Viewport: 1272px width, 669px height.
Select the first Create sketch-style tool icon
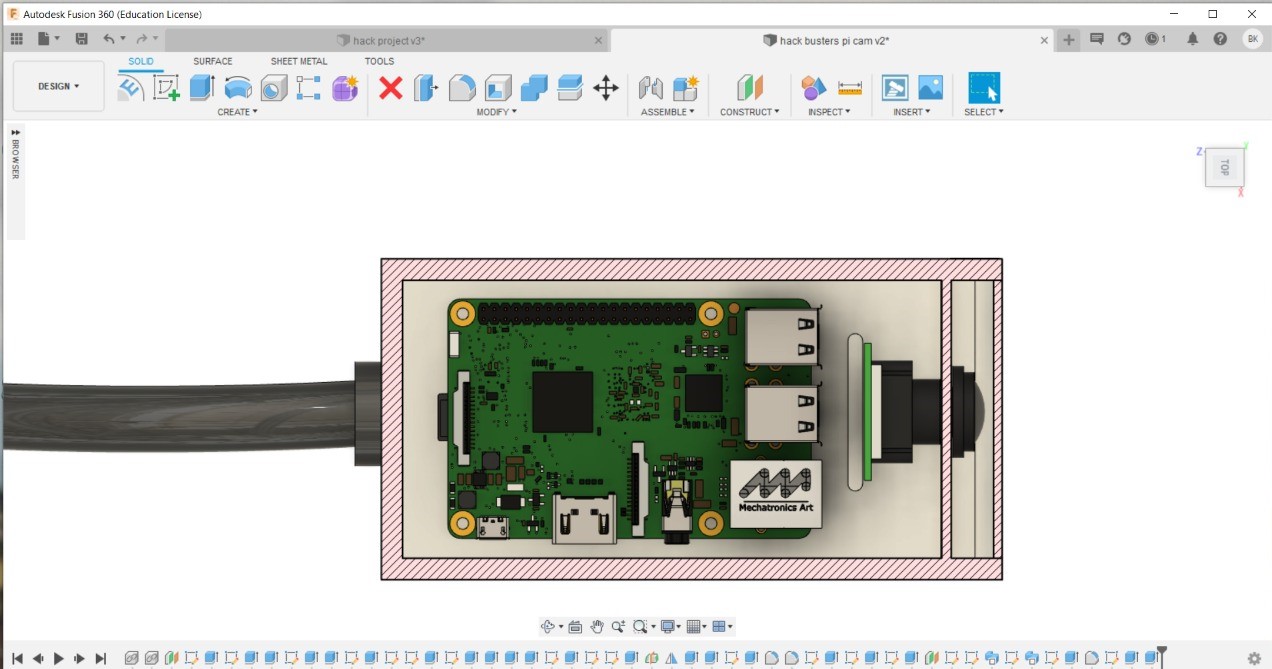point(130,88)
